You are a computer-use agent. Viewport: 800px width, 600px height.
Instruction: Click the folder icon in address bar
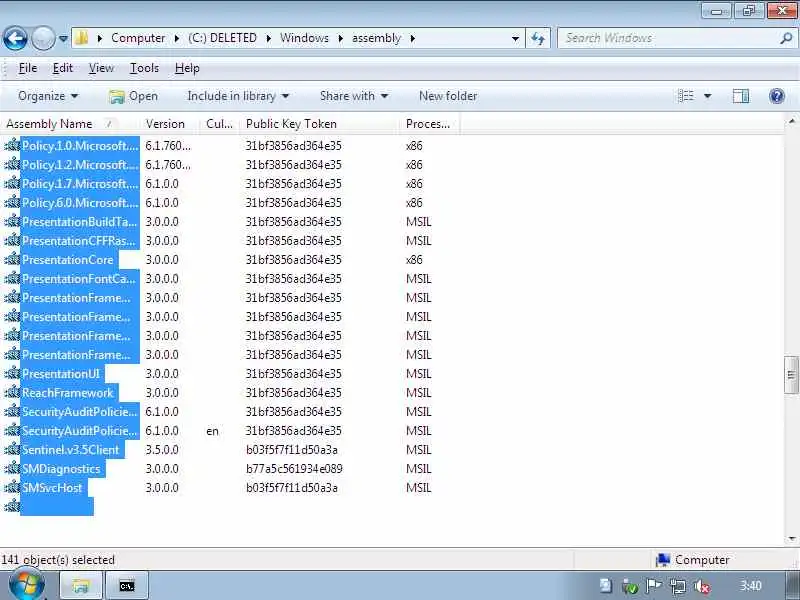[82, 38]
